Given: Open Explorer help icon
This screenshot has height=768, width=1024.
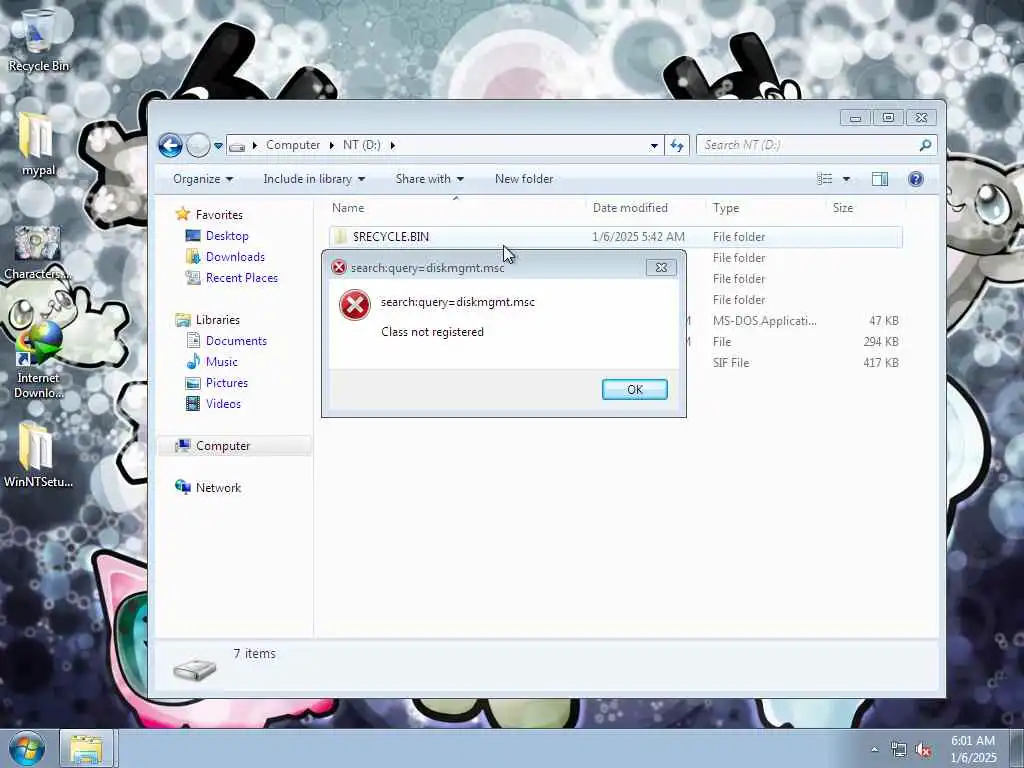Looking at the screenshot, I should pyautogui.click(x=916, y=179).
